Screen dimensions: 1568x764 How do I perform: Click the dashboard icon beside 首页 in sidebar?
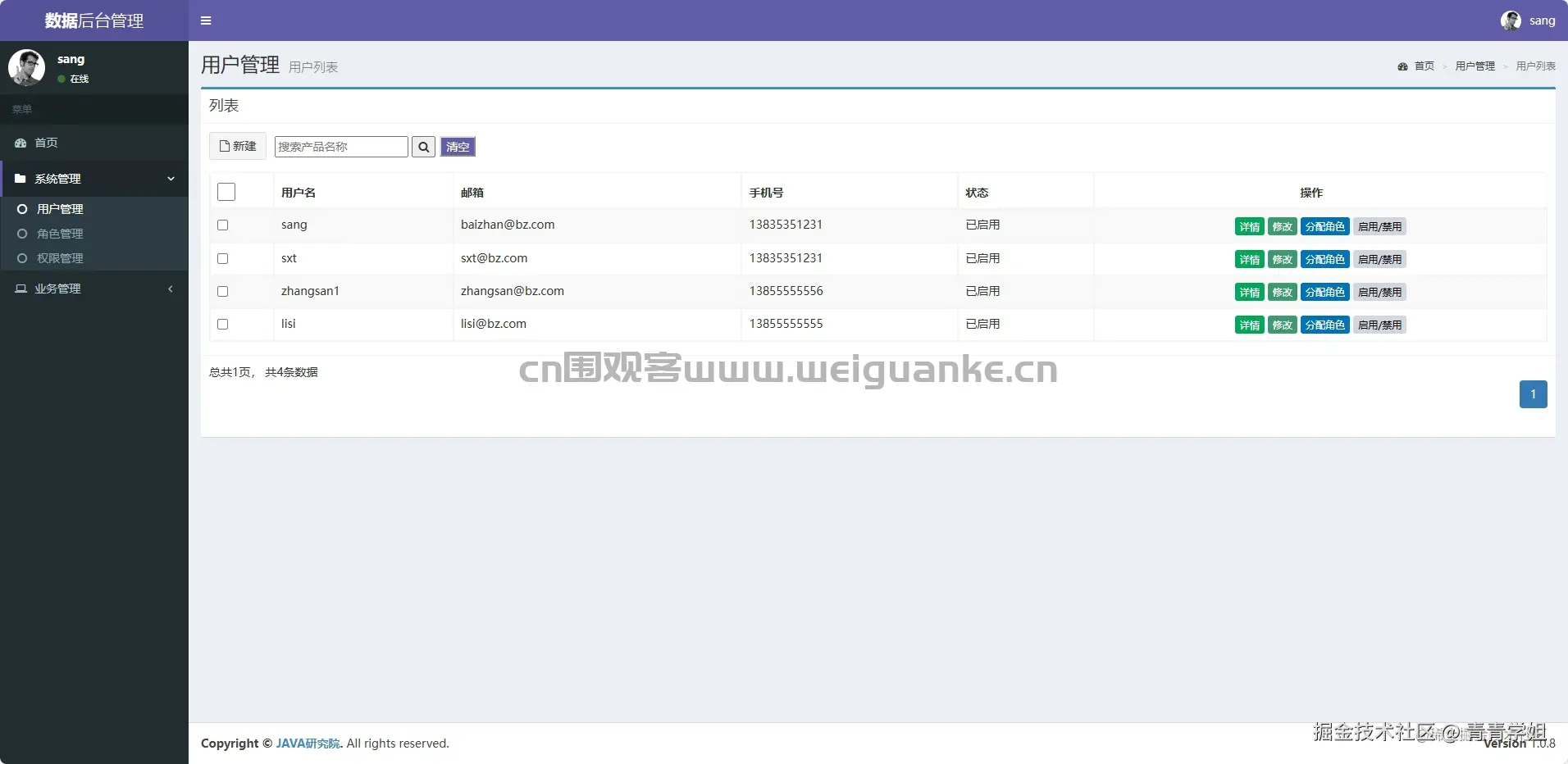pos(21,143)
